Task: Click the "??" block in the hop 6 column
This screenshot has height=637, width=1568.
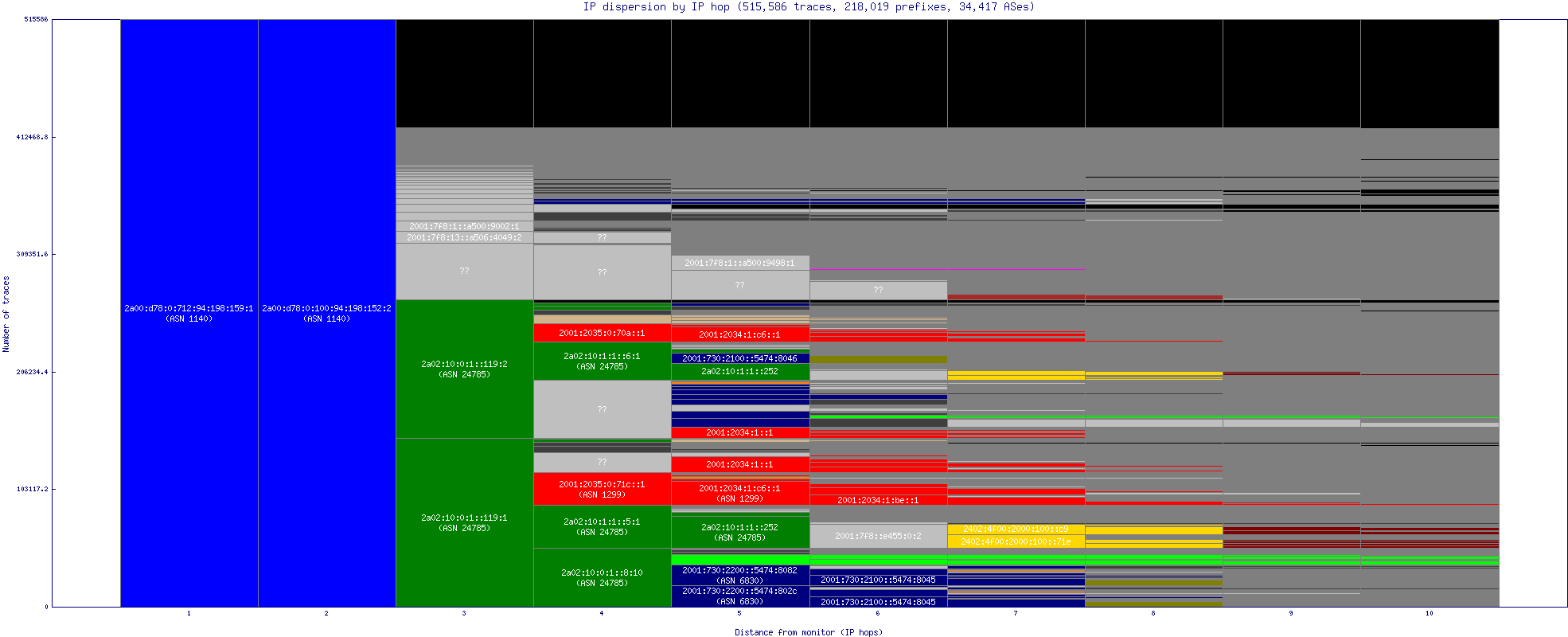Action: tap(879, 291)
